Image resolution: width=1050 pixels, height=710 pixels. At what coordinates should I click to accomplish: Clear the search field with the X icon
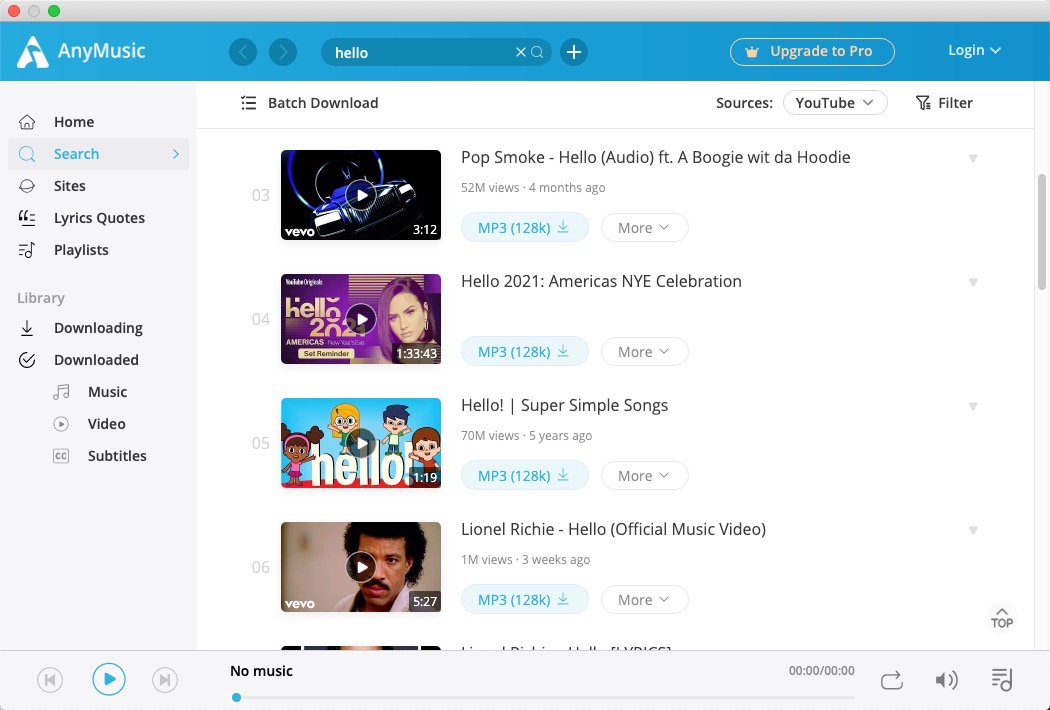[520, 52]
